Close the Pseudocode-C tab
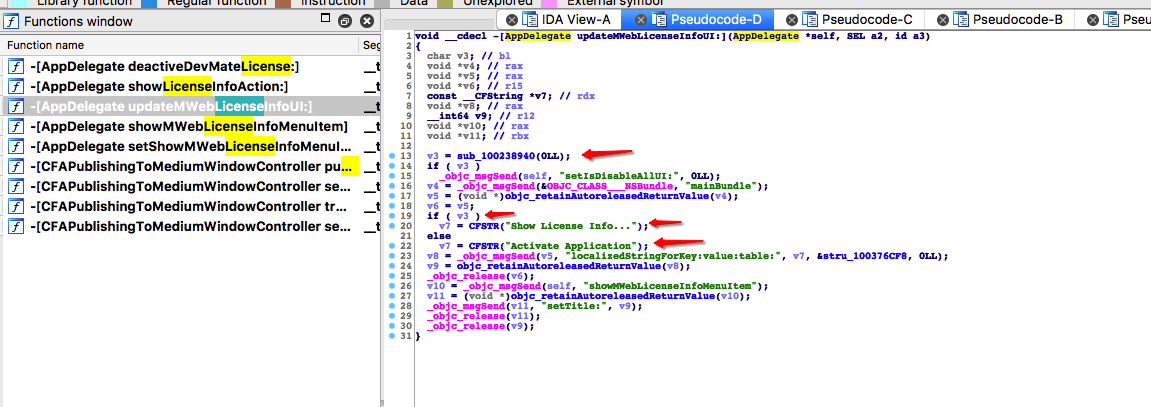The height and width of the screenshot is (407, 1151). click(792, 19)
